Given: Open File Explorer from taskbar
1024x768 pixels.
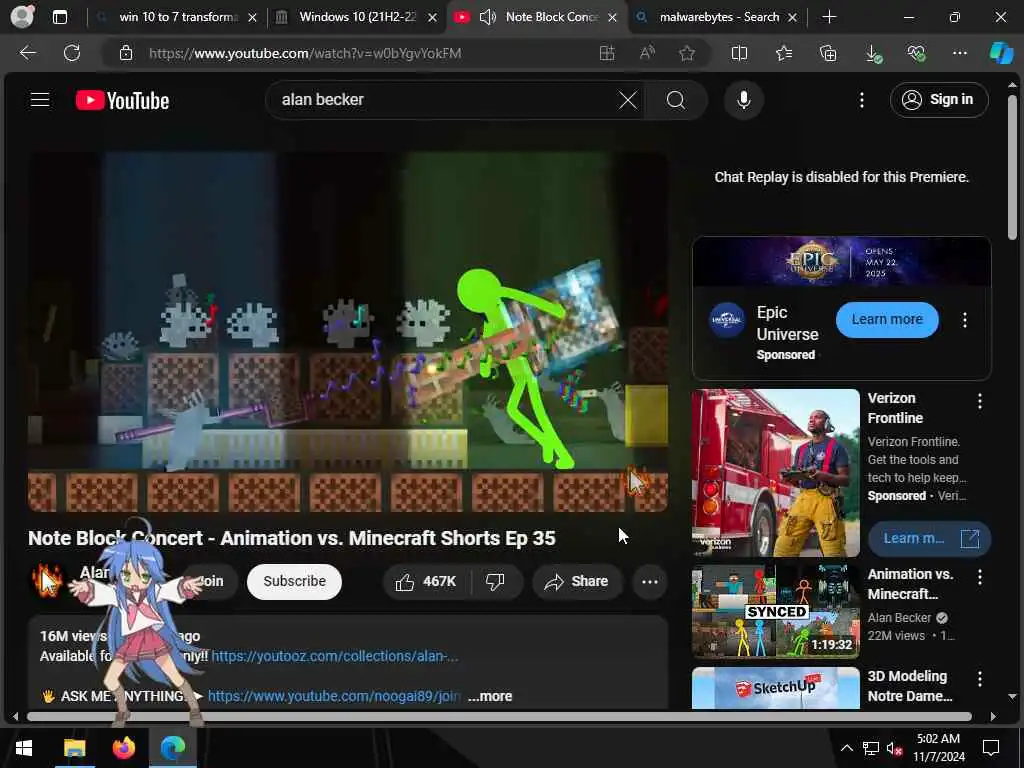Looking at the screenshot, I should (74, 748).
